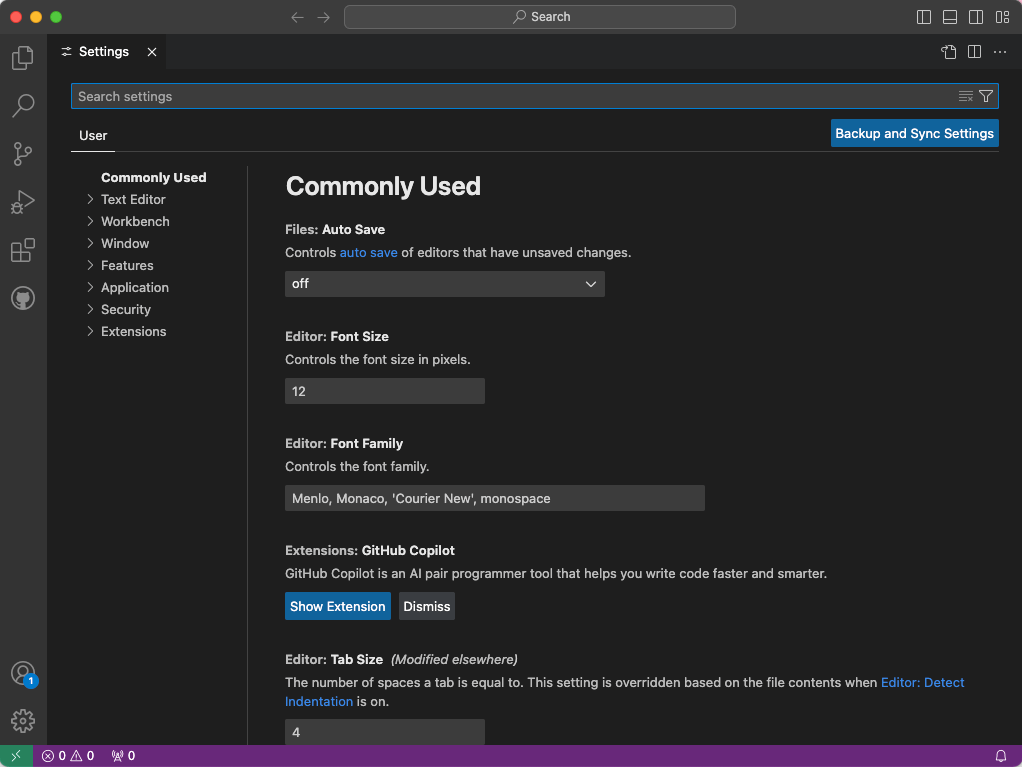Click the Show Extension button
1022x767 pixels.
coord(337,606)
